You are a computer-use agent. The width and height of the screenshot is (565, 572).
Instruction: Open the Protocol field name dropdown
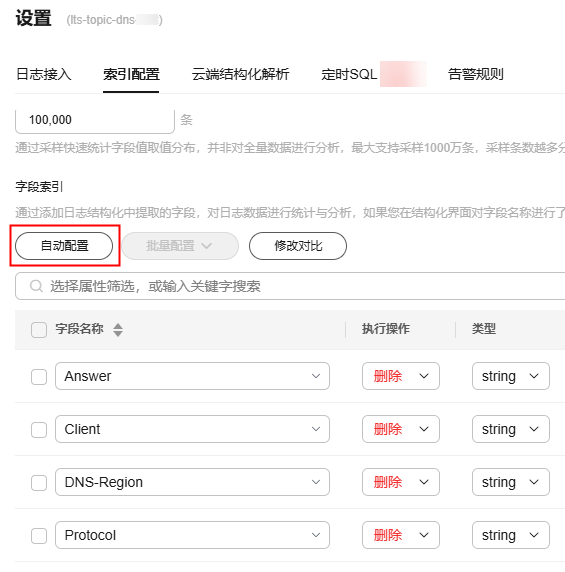[x=192, y=535]
